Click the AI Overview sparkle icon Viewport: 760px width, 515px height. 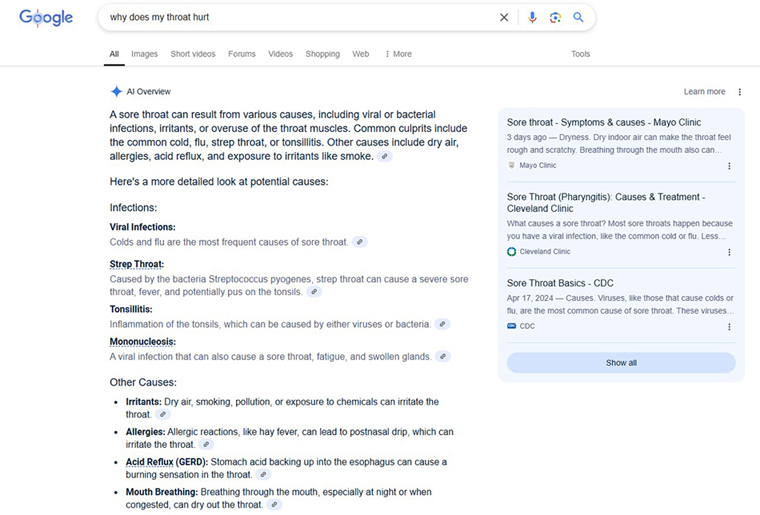[116, 91]
